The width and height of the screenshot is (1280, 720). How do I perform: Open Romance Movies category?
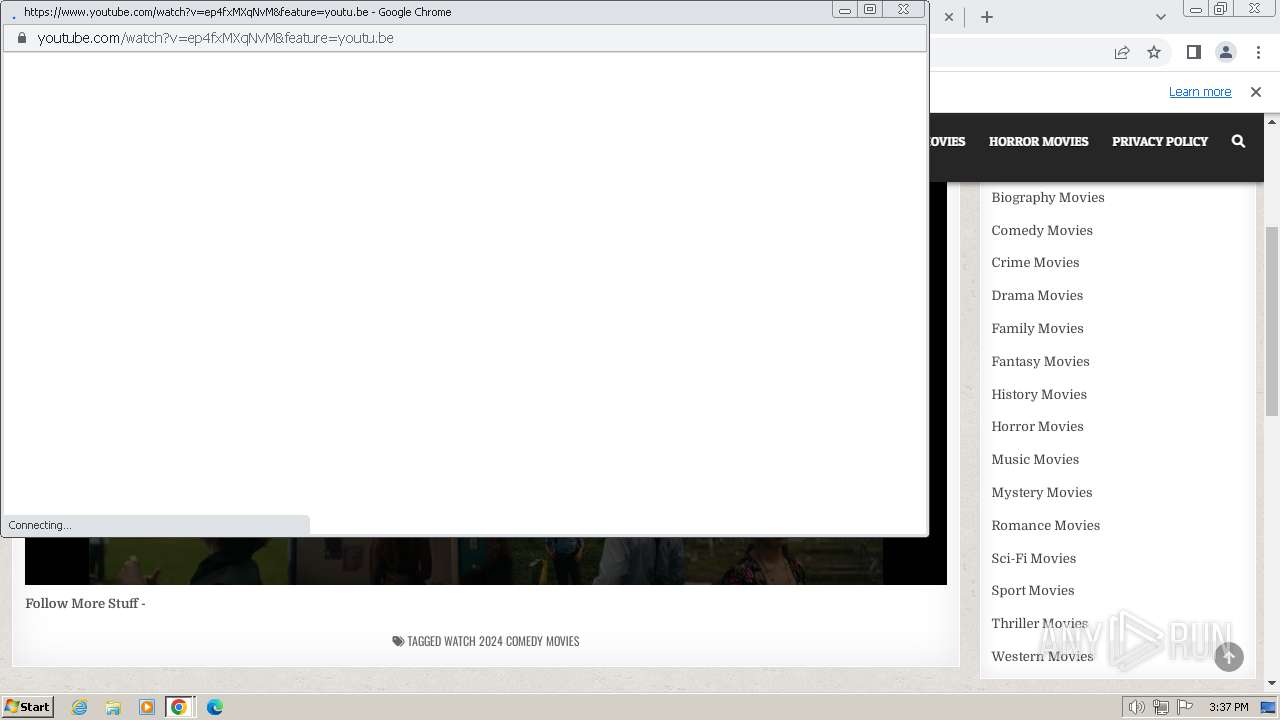[x=1045, y=525]
